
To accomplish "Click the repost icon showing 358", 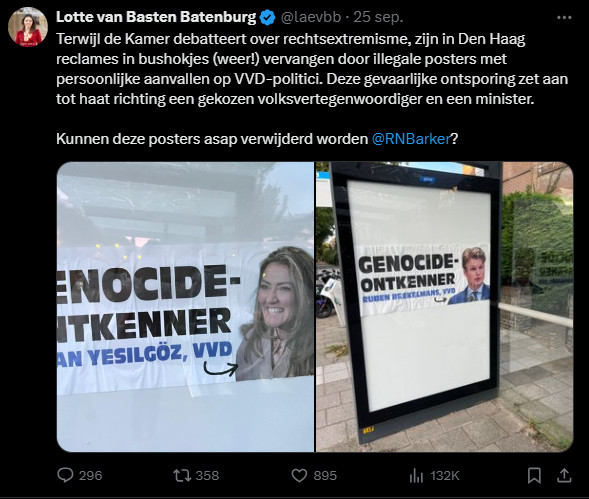I will (x=182, y=476).
